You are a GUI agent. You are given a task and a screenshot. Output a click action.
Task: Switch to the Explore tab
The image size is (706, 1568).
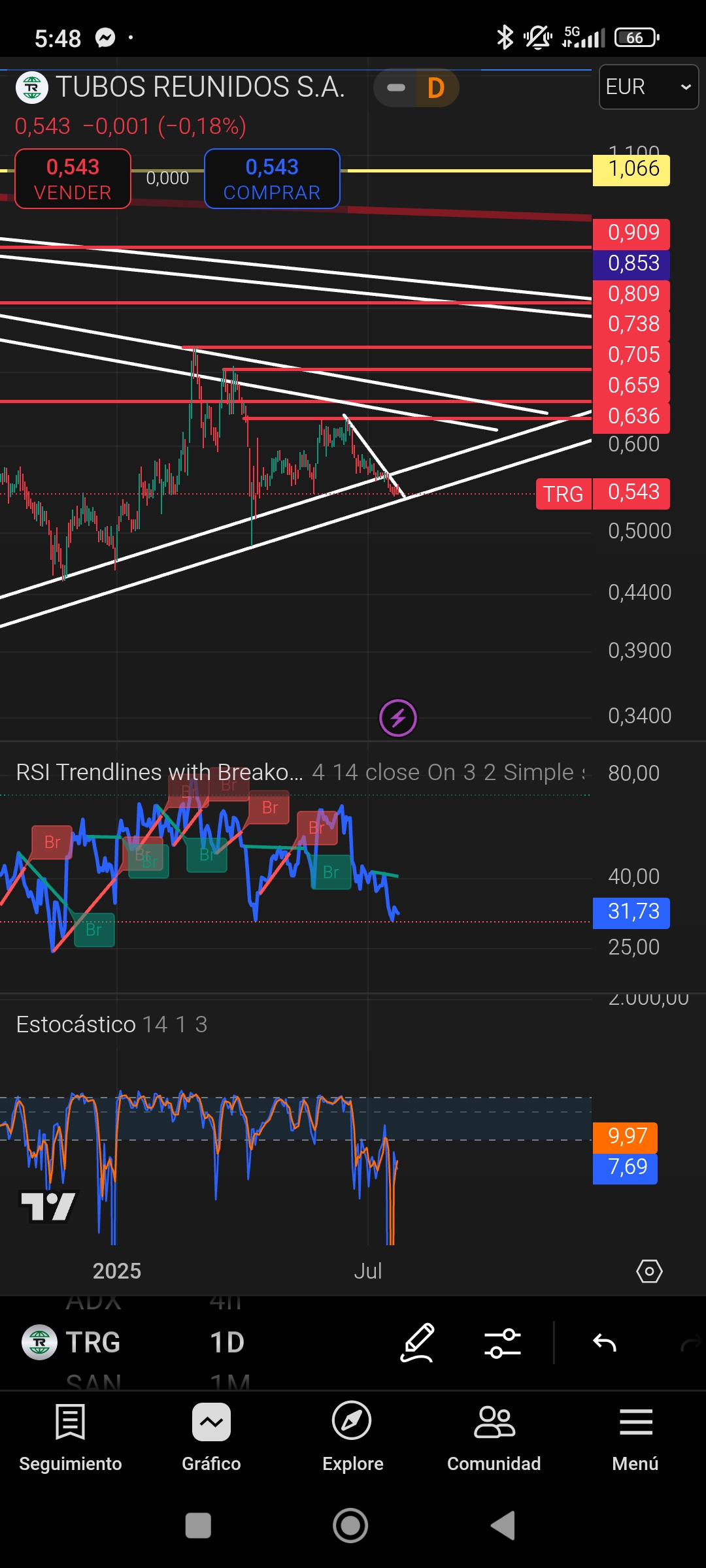352,1437
